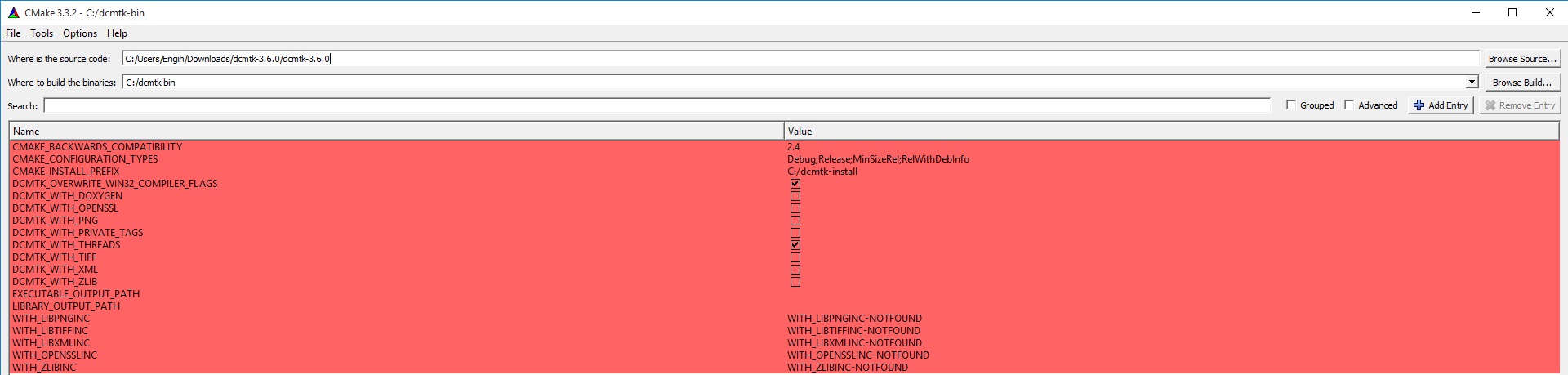Open the Tools menu
The height and width of the screenshot is (375, 1568).
pyautogui.click(x=42, y=33)
